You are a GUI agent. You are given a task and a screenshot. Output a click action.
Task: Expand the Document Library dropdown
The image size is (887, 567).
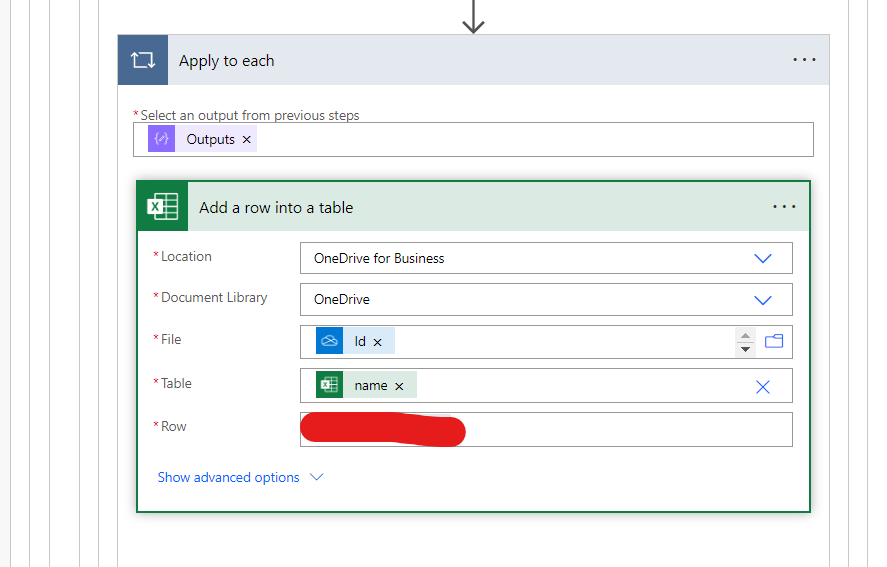[762, 300]
